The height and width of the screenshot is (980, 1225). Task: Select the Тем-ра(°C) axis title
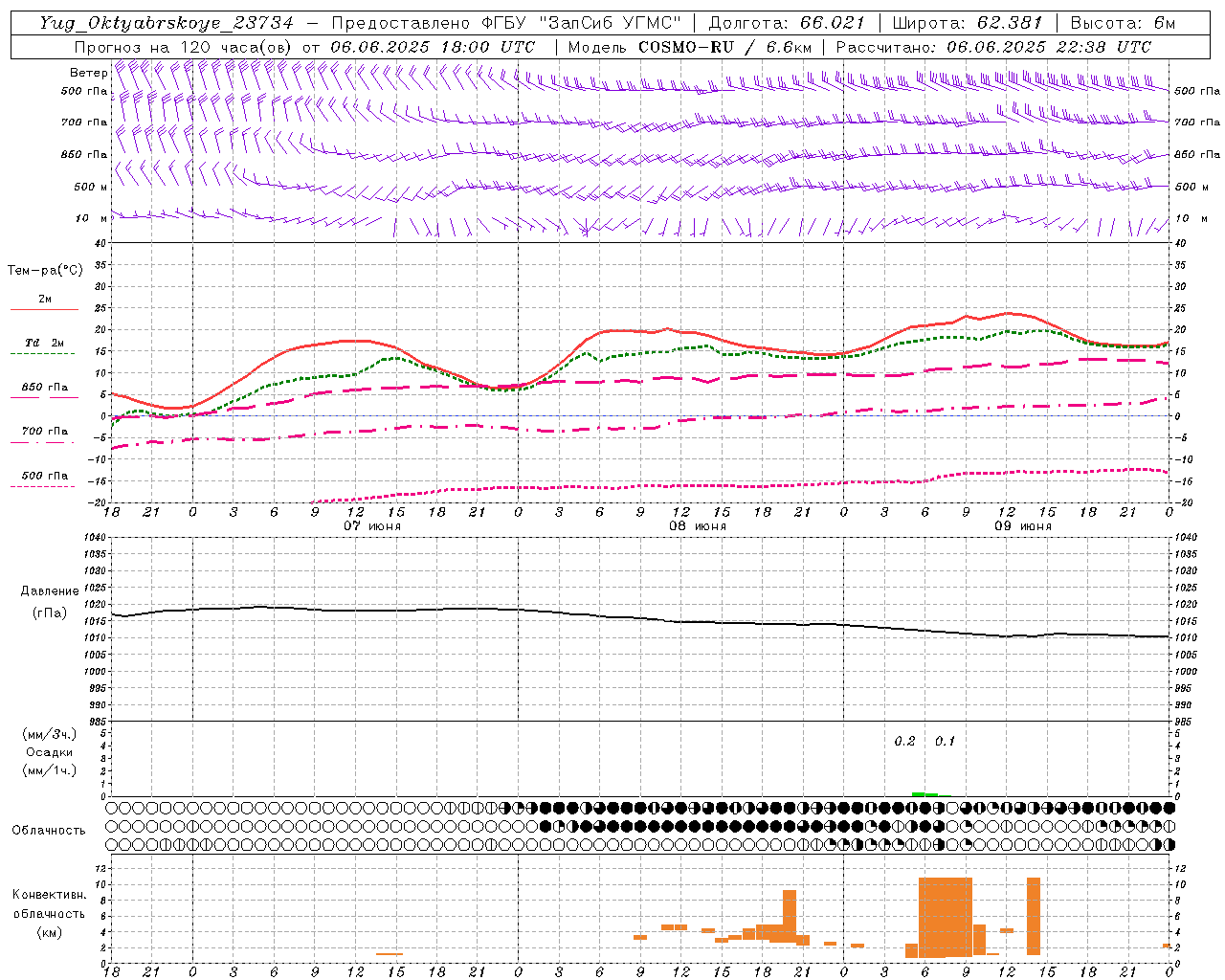click(x=45, y=271)
